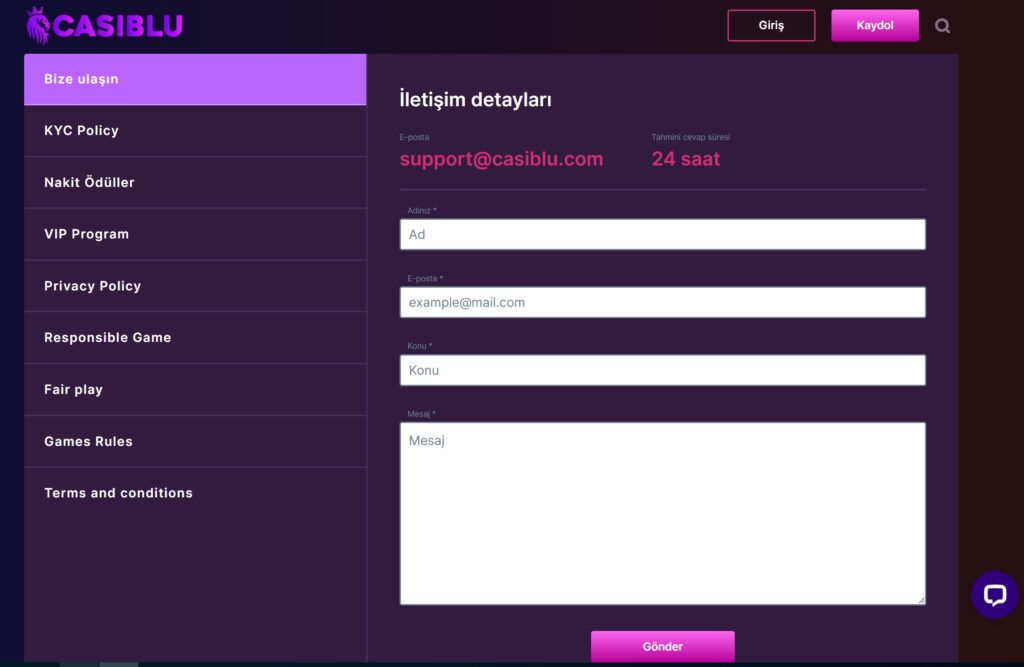
Task: Click the support@casiblu.com email link
Action: pyautogui.click(x=501, y=159)
